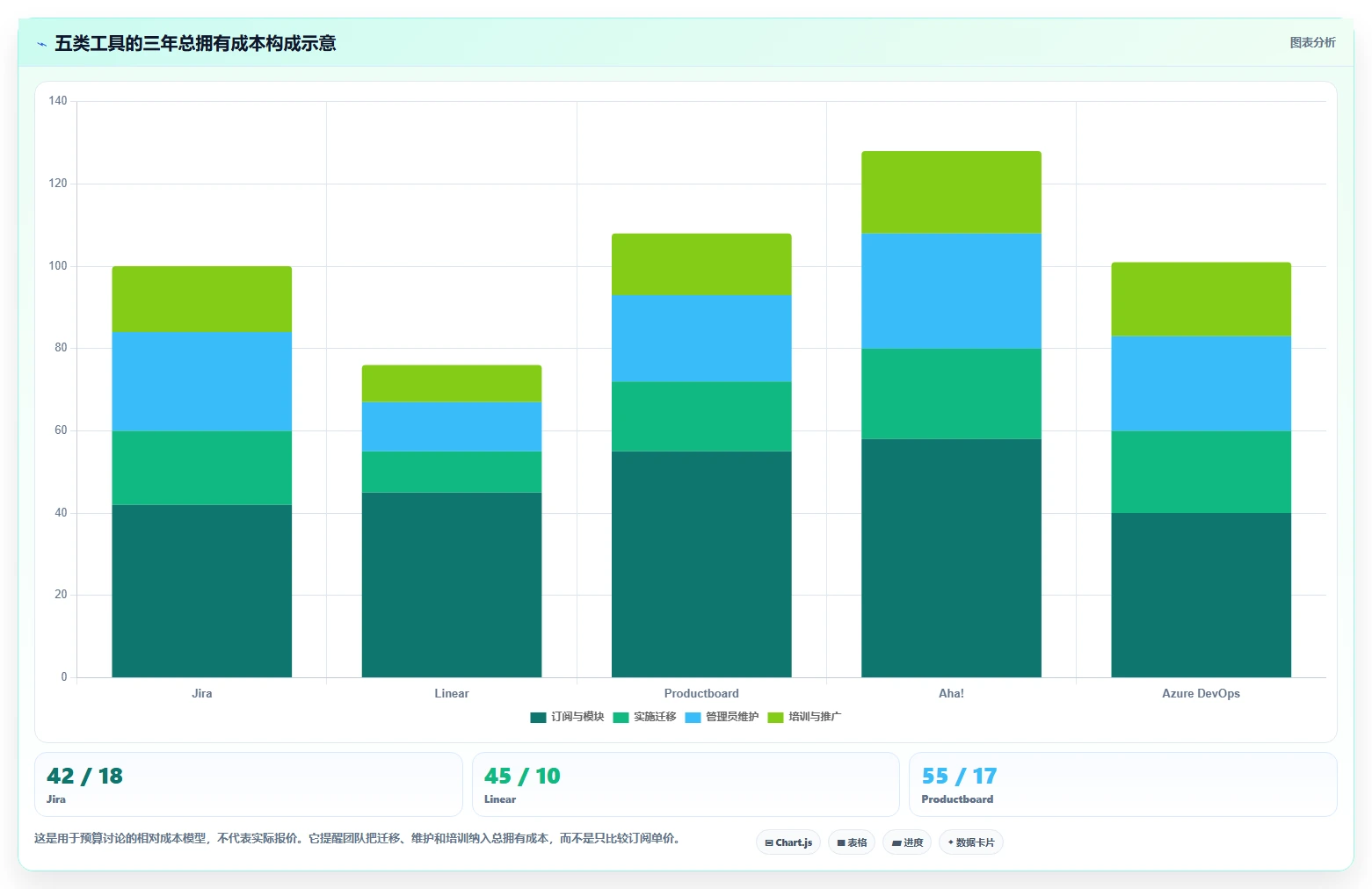
Task: Click the 20 y-axis tick label
Action: 61,595
